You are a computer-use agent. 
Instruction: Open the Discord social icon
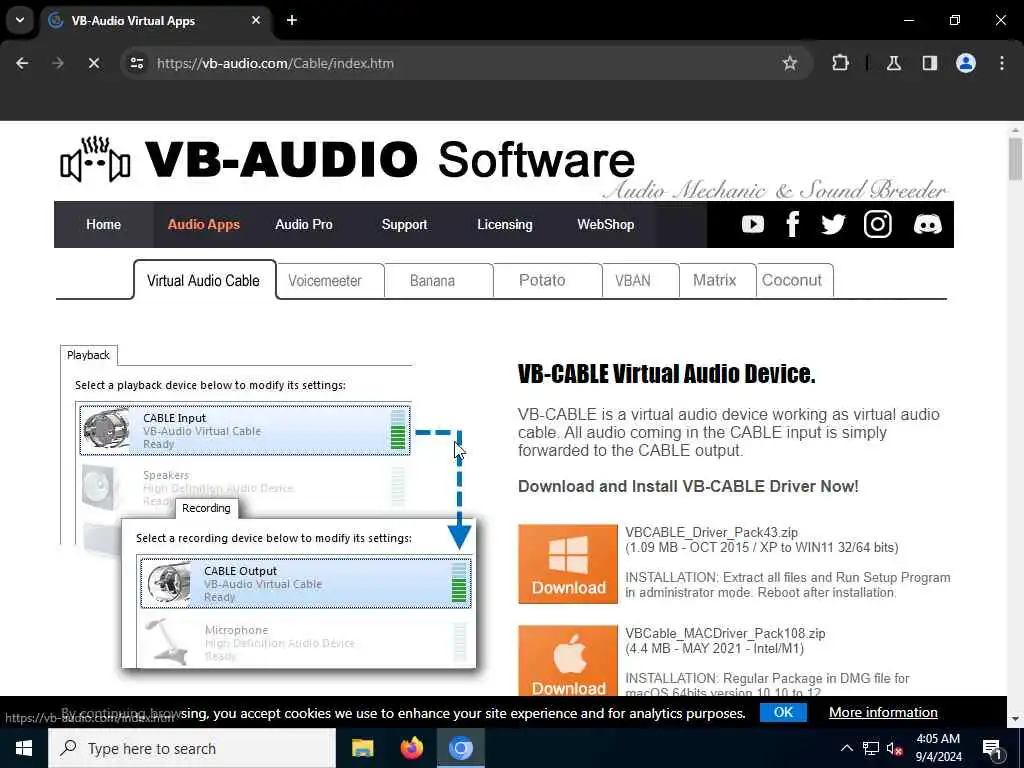click(x=927, y=225)
